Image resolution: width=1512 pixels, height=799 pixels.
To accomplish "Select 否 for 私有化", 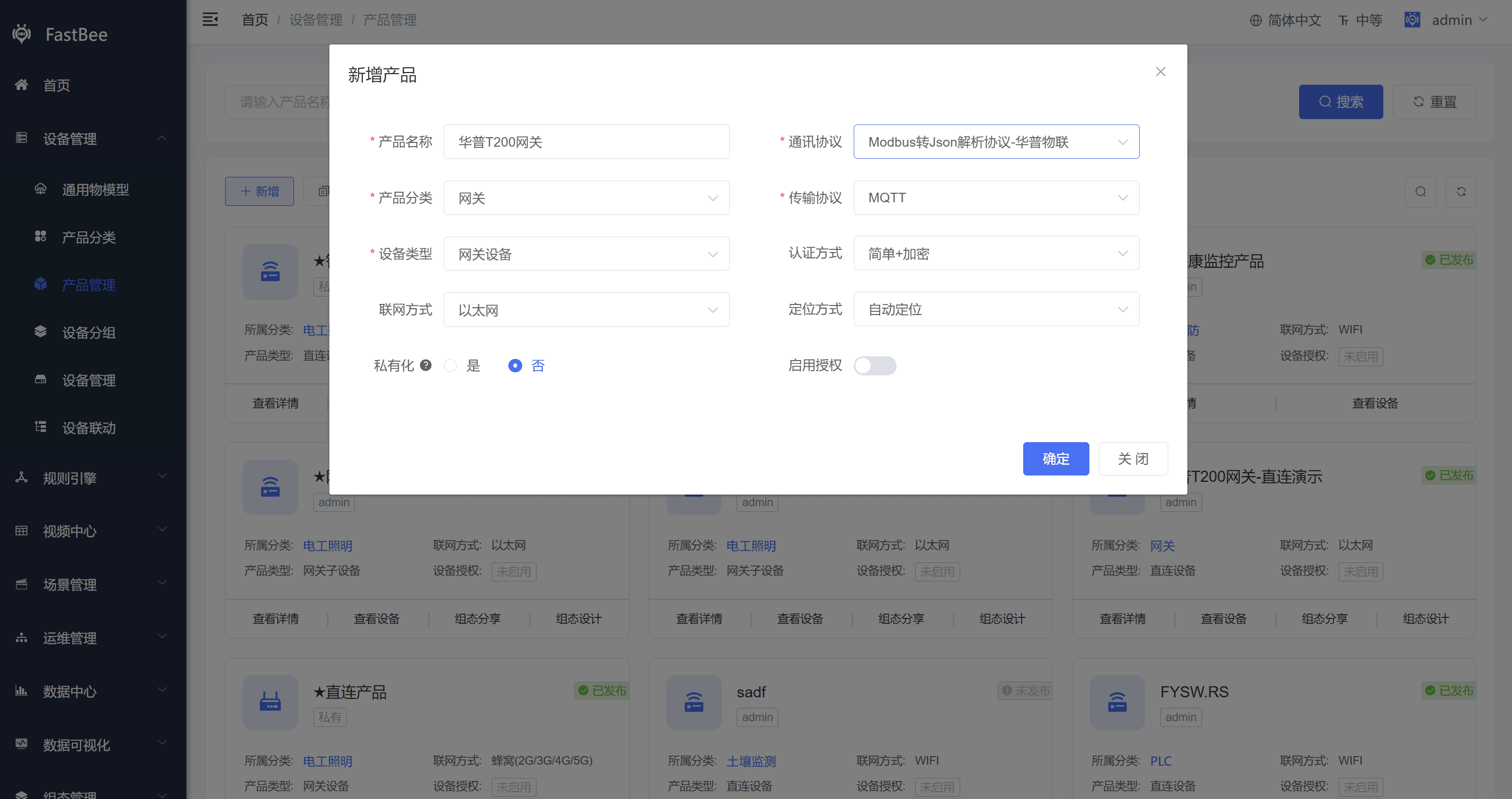I will [x=526, y=365].
